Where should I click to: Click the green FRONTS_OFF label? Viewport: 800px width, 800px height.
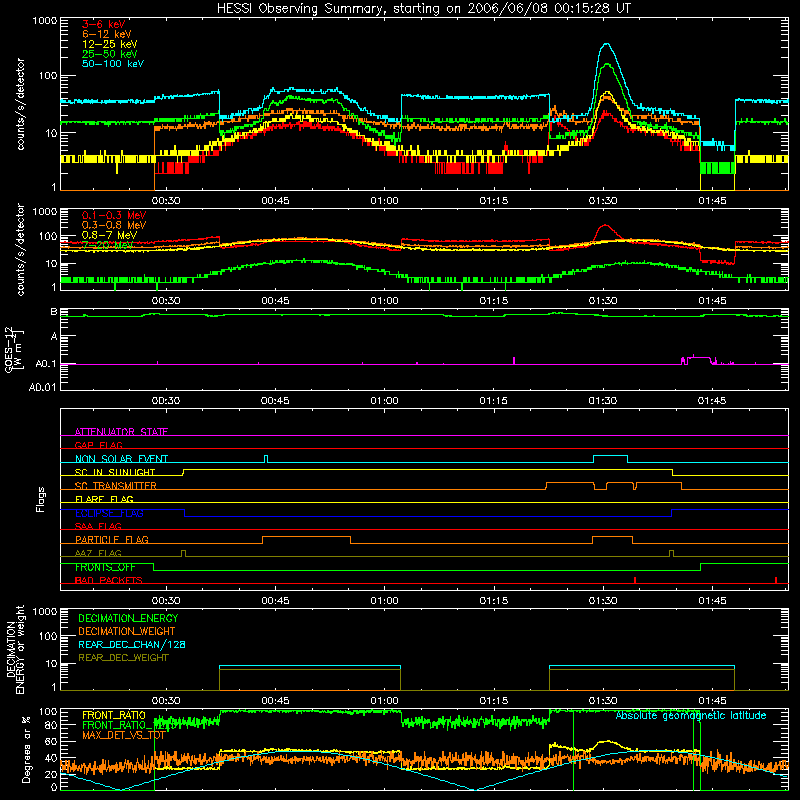[x=105, y=567]
